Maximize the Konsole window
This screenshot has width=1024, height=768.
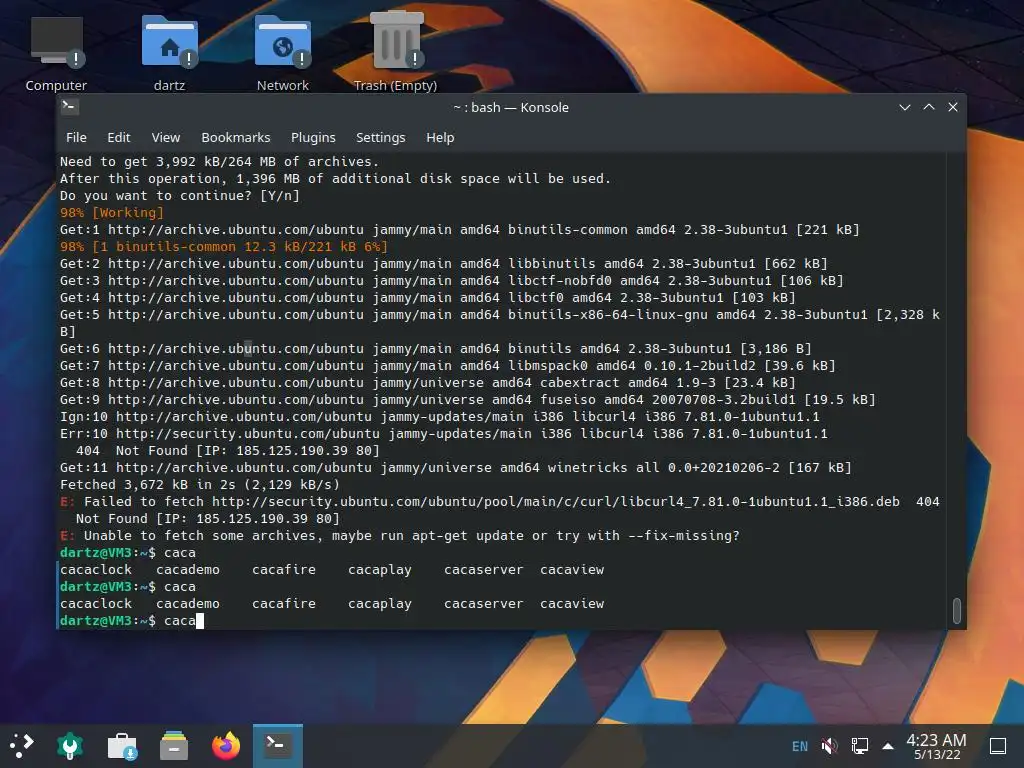[929, 107]
